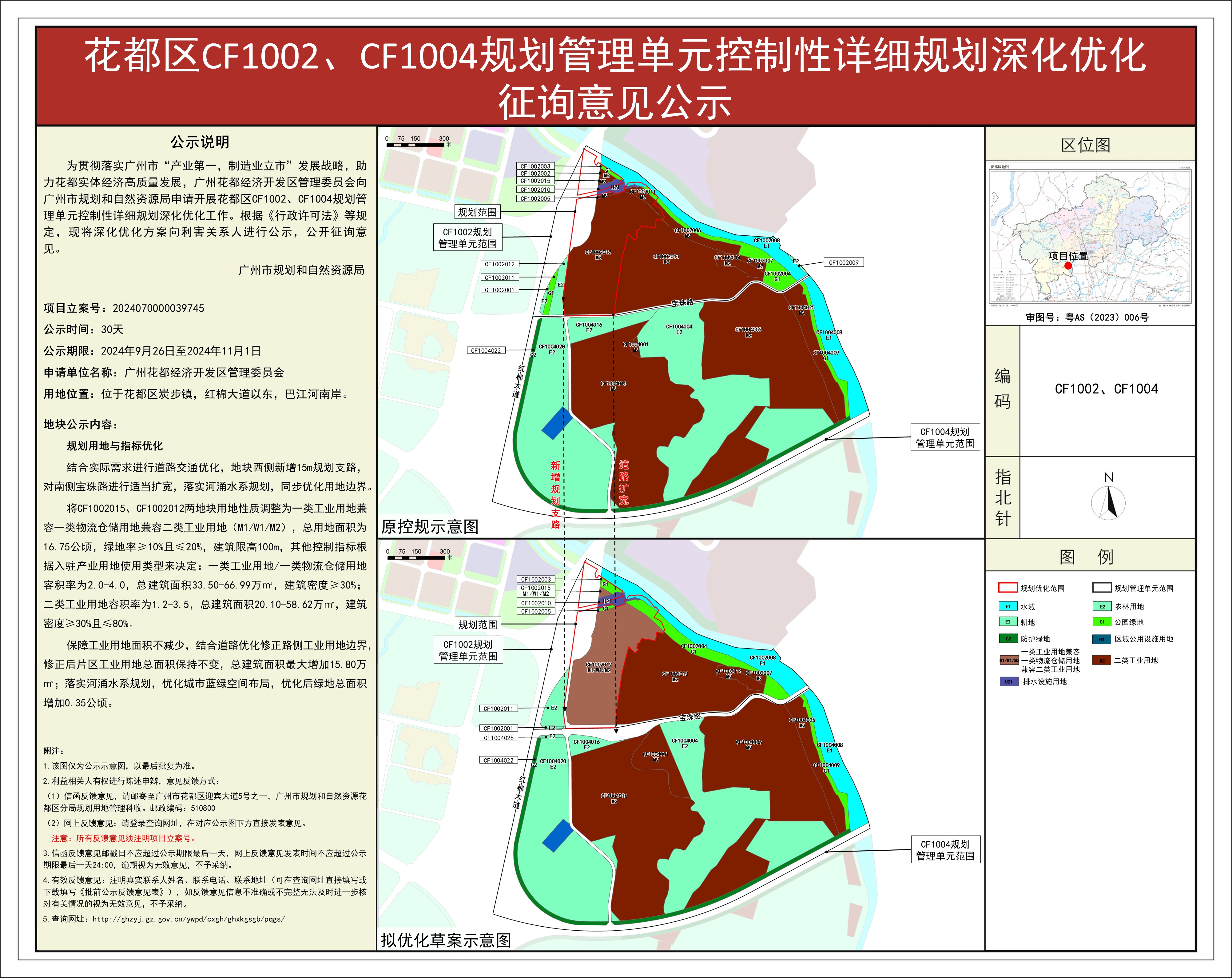This screenshot has height=978, width=1232.
Task: Open the ghzyj.gz.gov.cn query website URL
Action: pyautogui.click(x=189, y=919)
